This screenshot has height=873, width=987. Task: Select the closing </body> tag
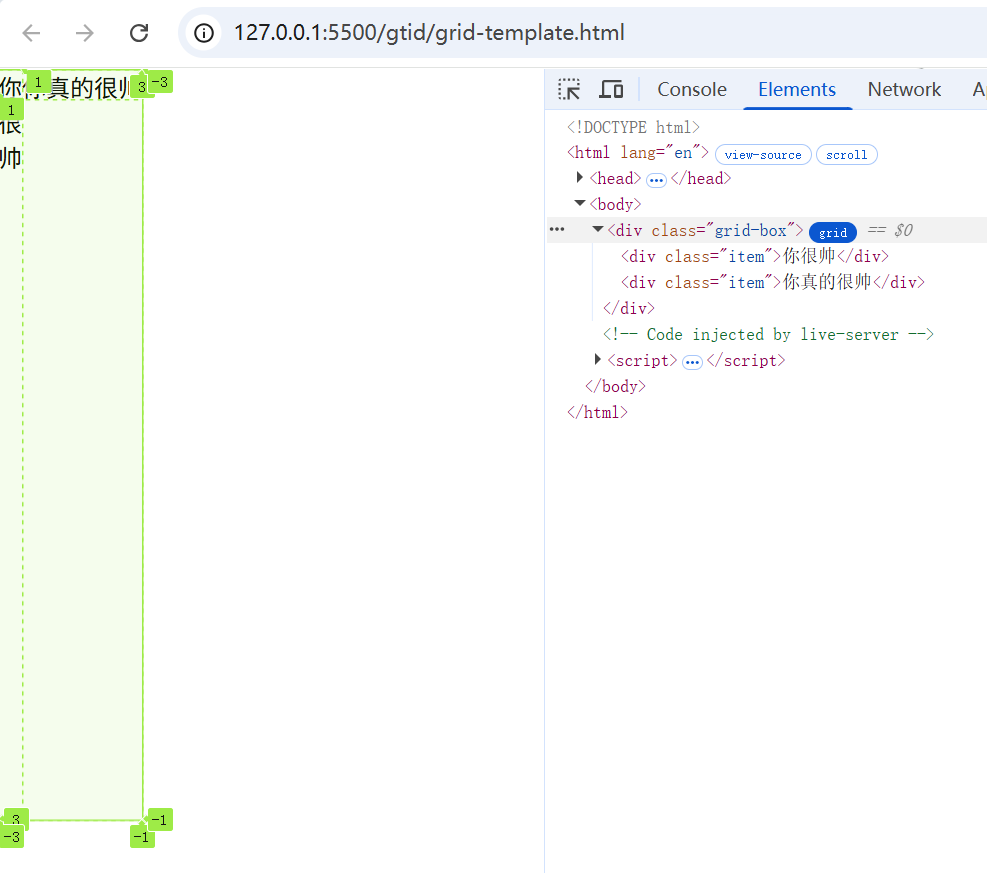[615, 386]
